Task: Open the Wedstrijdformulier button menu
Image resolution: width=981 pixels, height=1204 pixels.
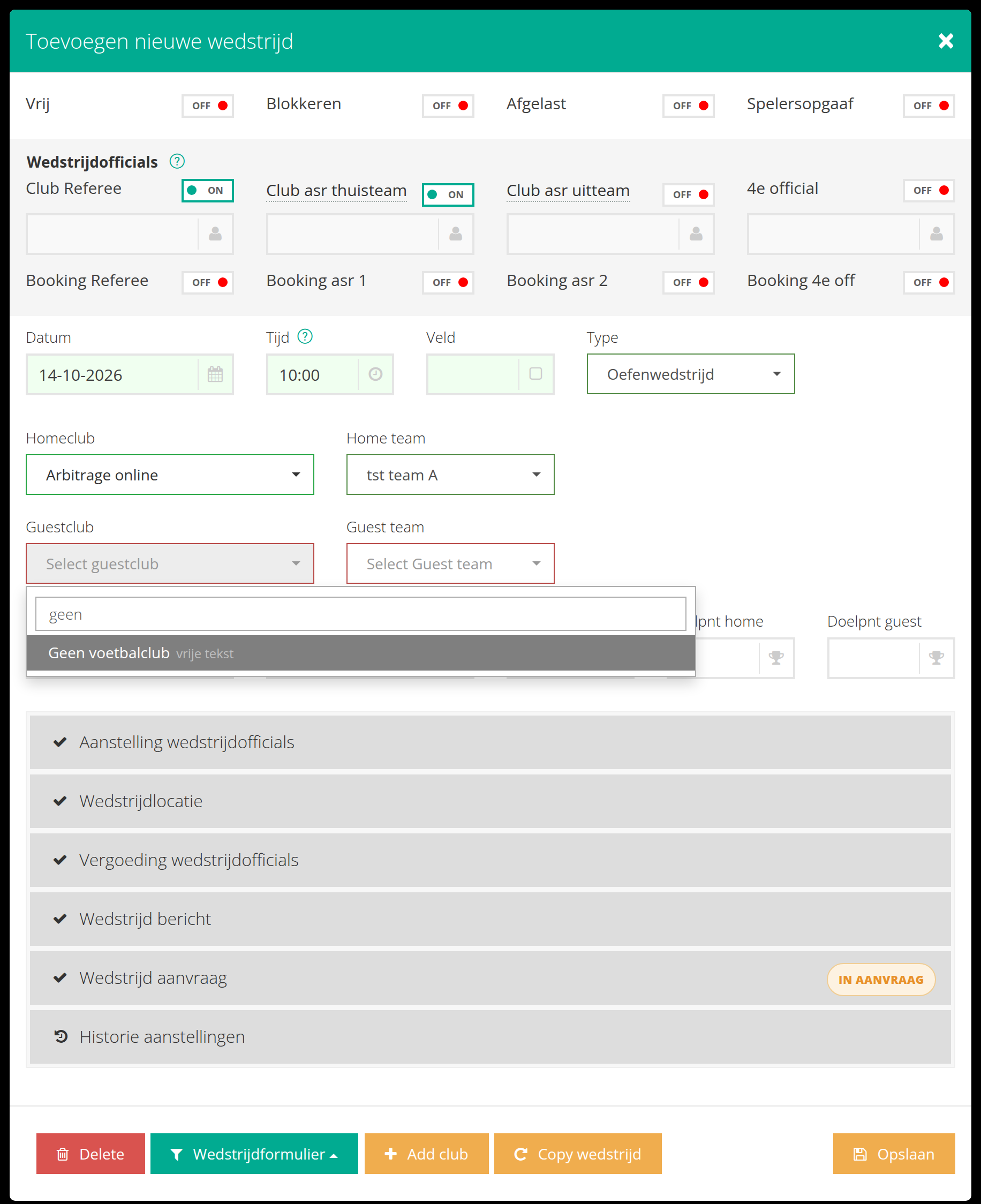Action: point(254,1154)
